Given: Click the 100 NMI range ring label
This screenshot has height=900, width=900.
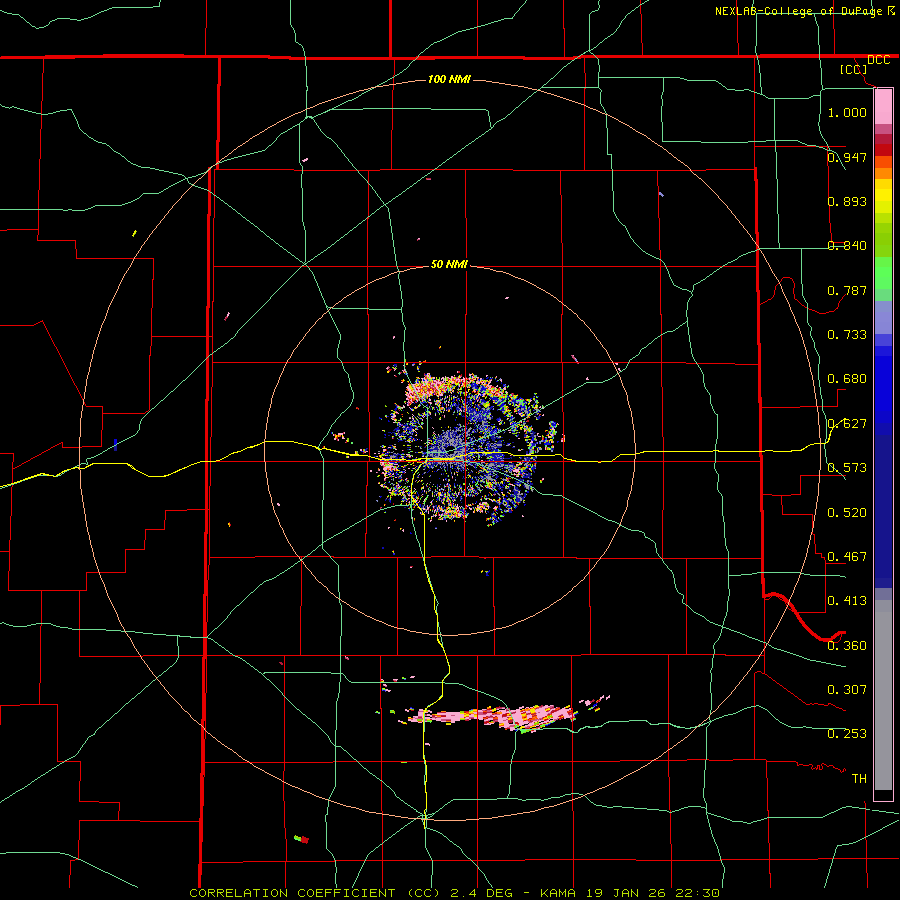Looking at the screenshot, I should click(449, 79).
